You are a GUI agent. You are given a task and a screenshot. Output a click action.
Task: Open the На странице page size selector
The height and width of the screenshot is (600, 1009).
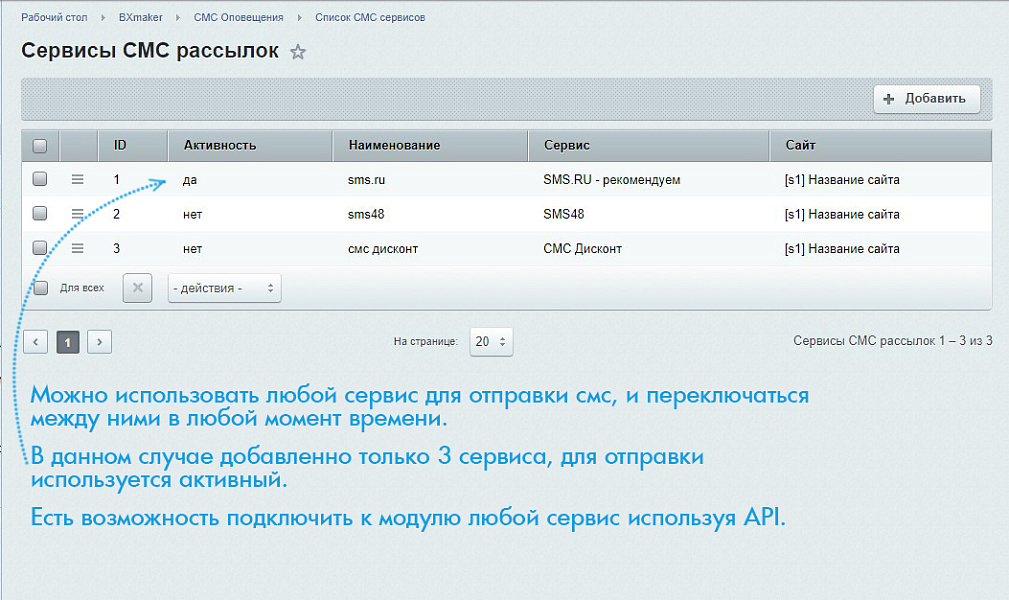point(490,341)
